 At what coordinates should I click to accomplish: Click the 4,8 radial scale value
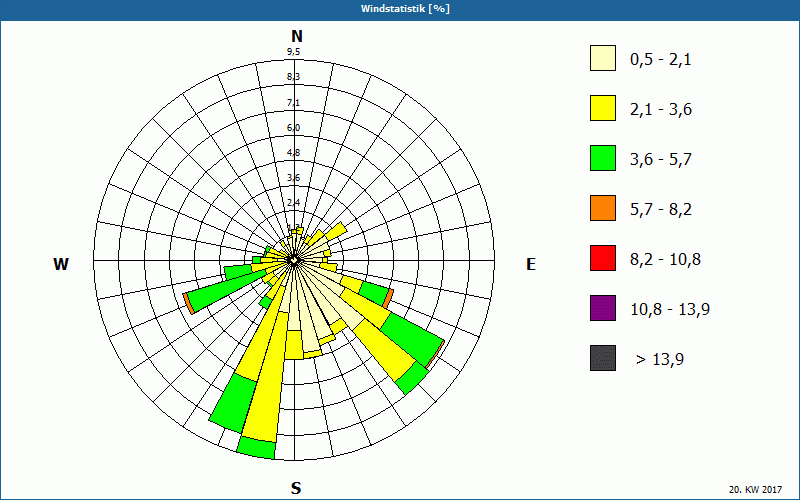pyautogui.click(x=293, y=153)
